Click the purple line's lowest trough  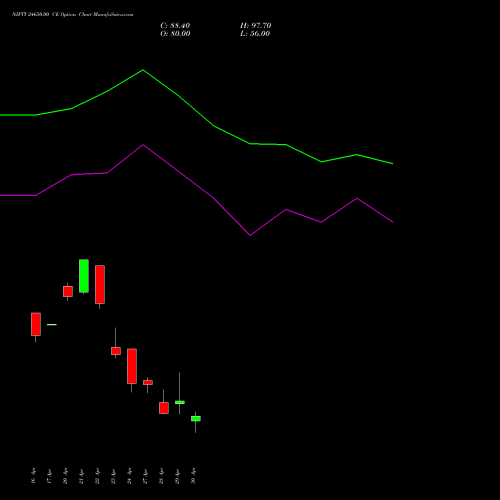point(250,235)
